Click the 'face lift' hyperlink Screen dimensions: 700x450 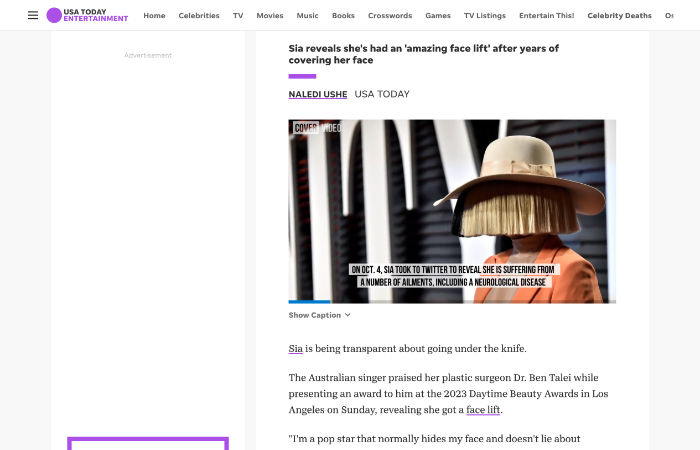tap(484, 410)
